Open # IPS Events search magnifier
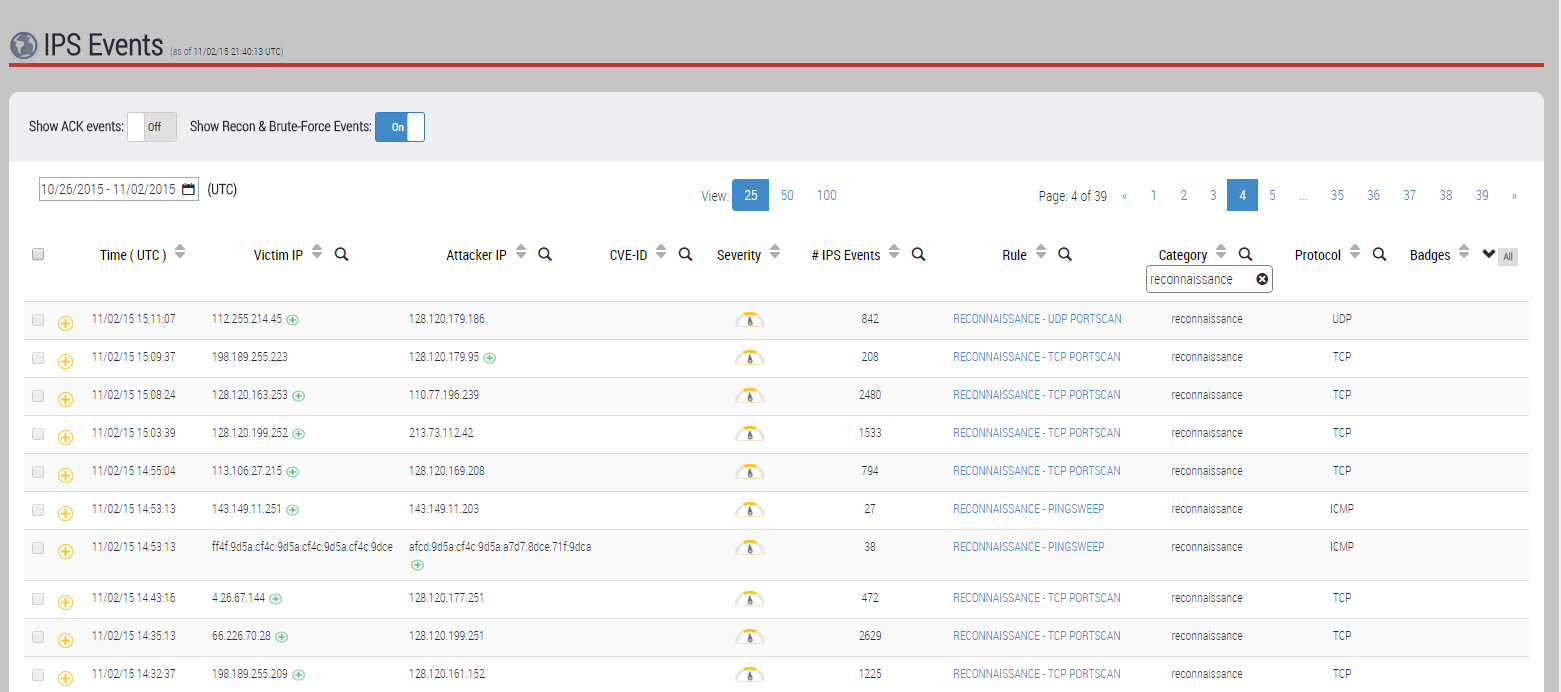Viewport: 1561px width, 692px height. pyautogui.click(x=918, y=254)
